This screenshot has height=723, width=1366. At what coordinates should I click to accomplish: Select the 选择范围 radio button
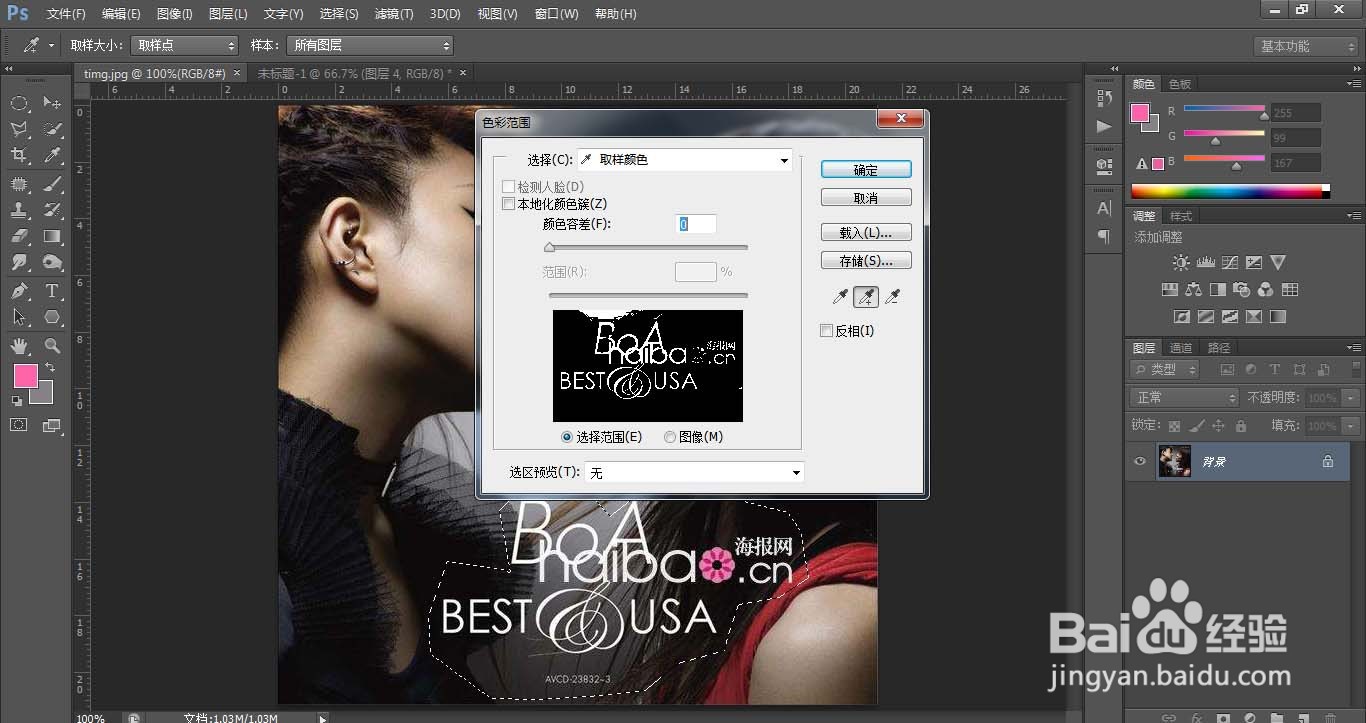tap(567, 437)
